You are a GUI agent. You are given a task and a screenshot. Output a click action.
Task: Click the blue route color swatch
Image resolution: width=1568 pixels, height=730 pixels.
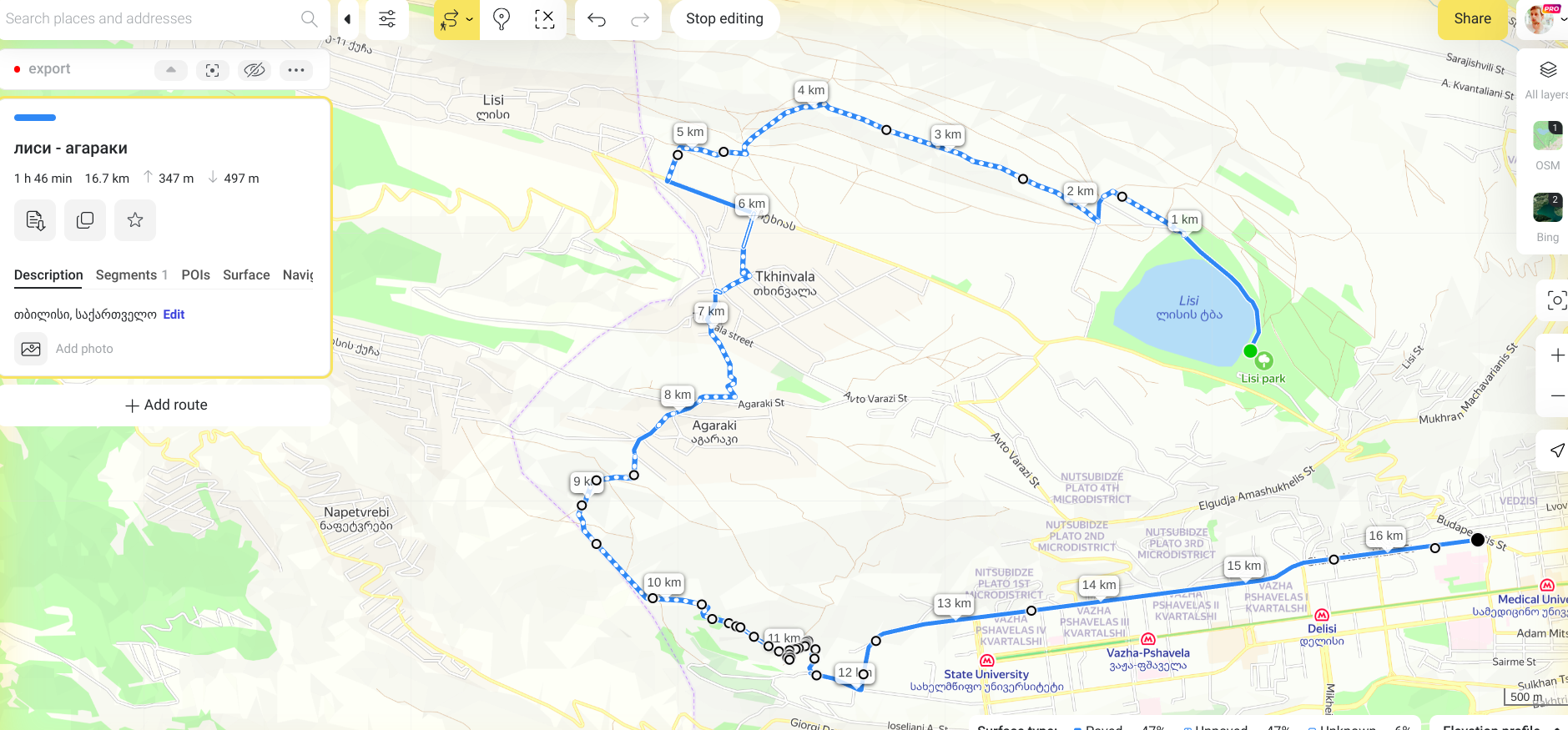tap(35, 118)
